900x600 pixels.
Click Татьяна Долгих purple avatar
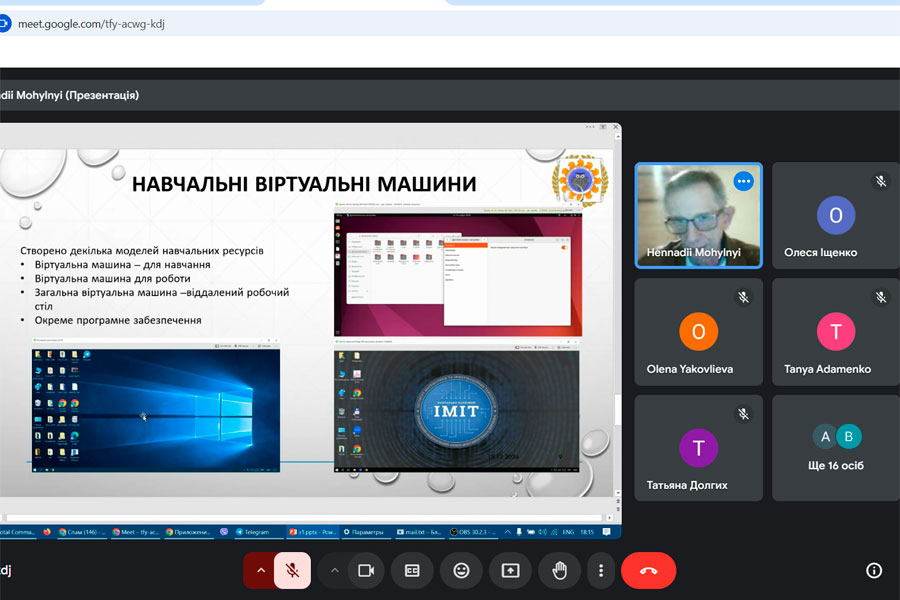[x=699, y=448]
